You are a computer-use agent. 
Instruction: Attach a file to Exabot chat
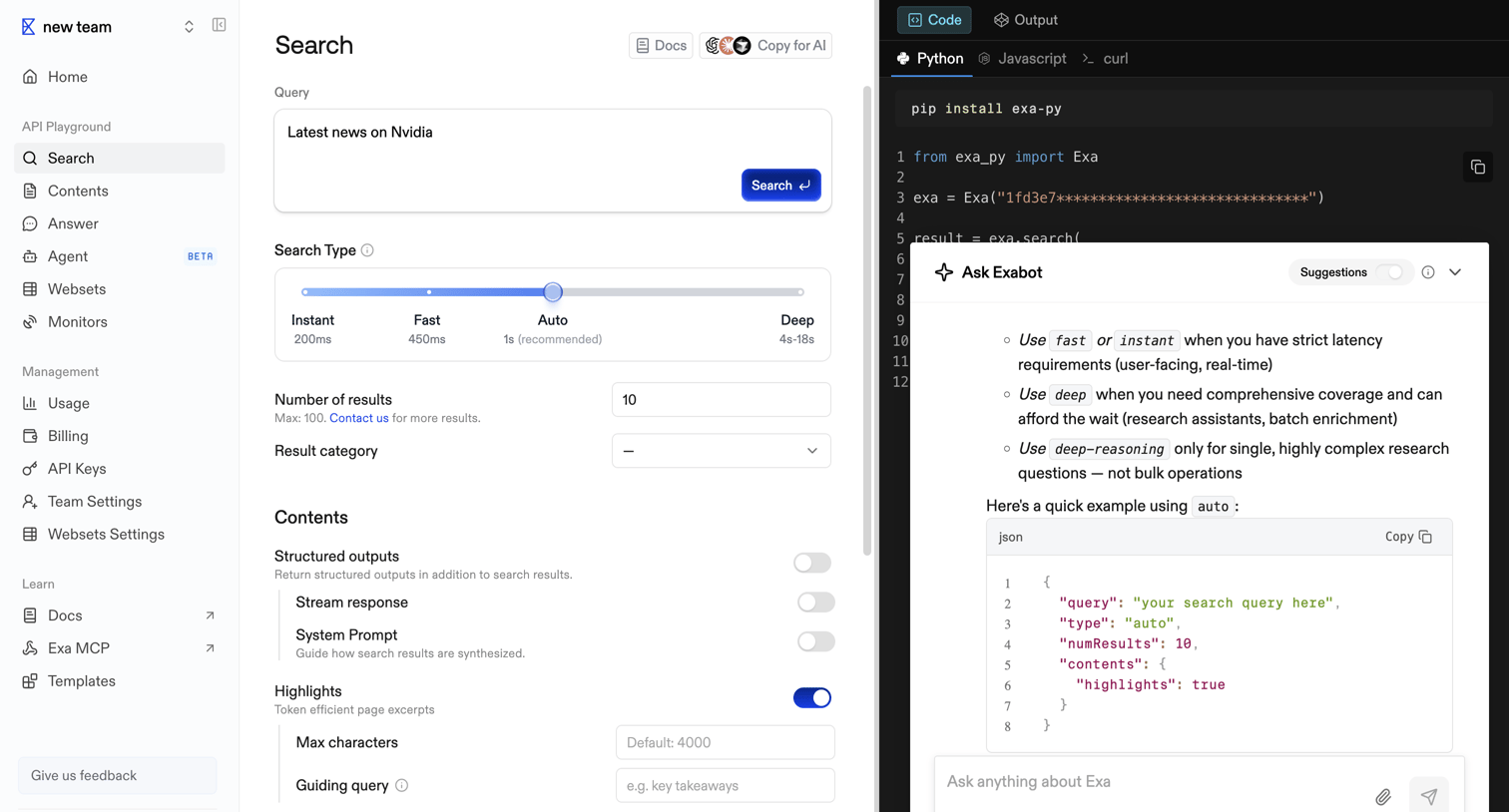(x=1383, y=796)
